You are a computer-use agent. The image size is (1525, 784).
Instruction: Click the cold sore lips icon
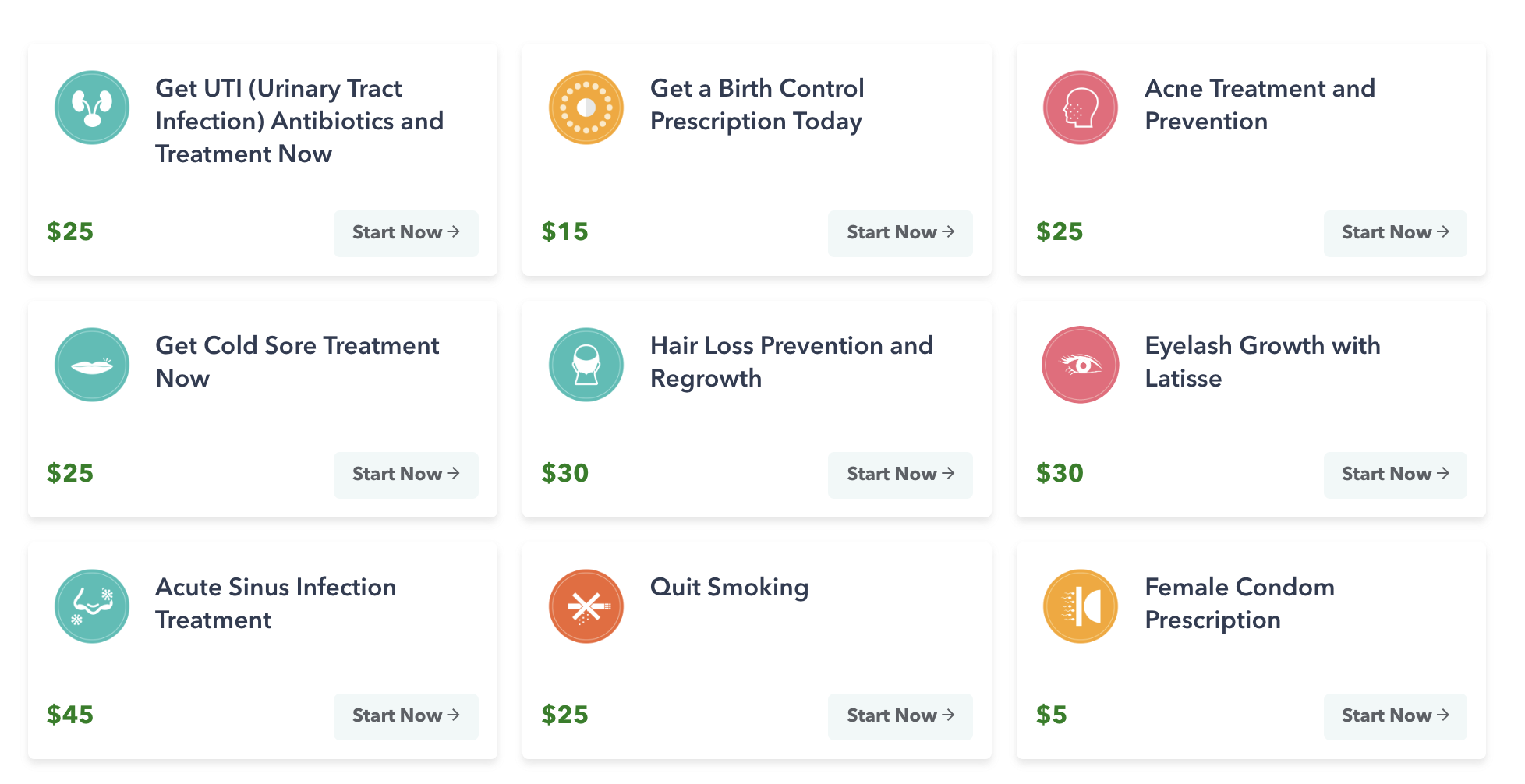92,365
